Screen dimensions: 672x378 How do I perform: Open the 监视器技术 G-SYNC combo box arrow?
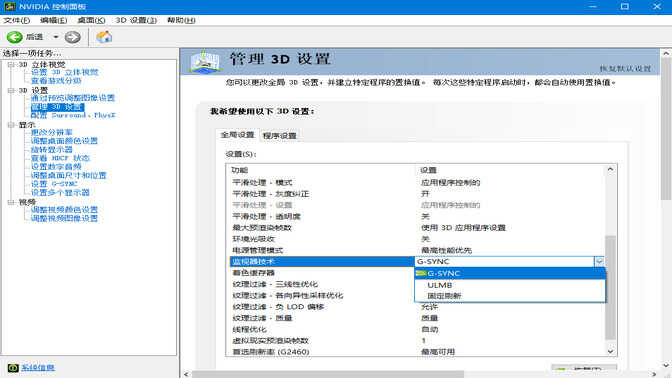click(x=599, y=261)
